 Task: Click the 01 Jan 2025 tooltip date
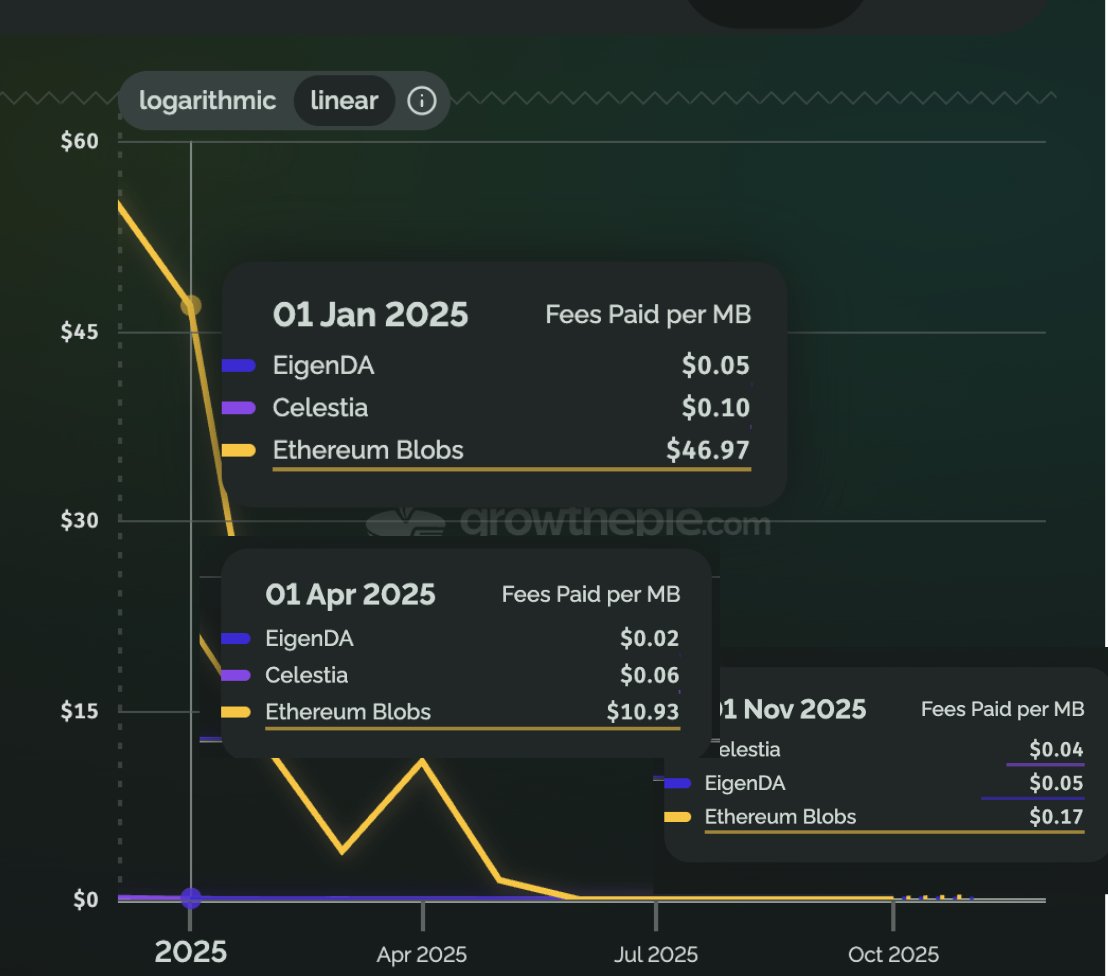370,314
